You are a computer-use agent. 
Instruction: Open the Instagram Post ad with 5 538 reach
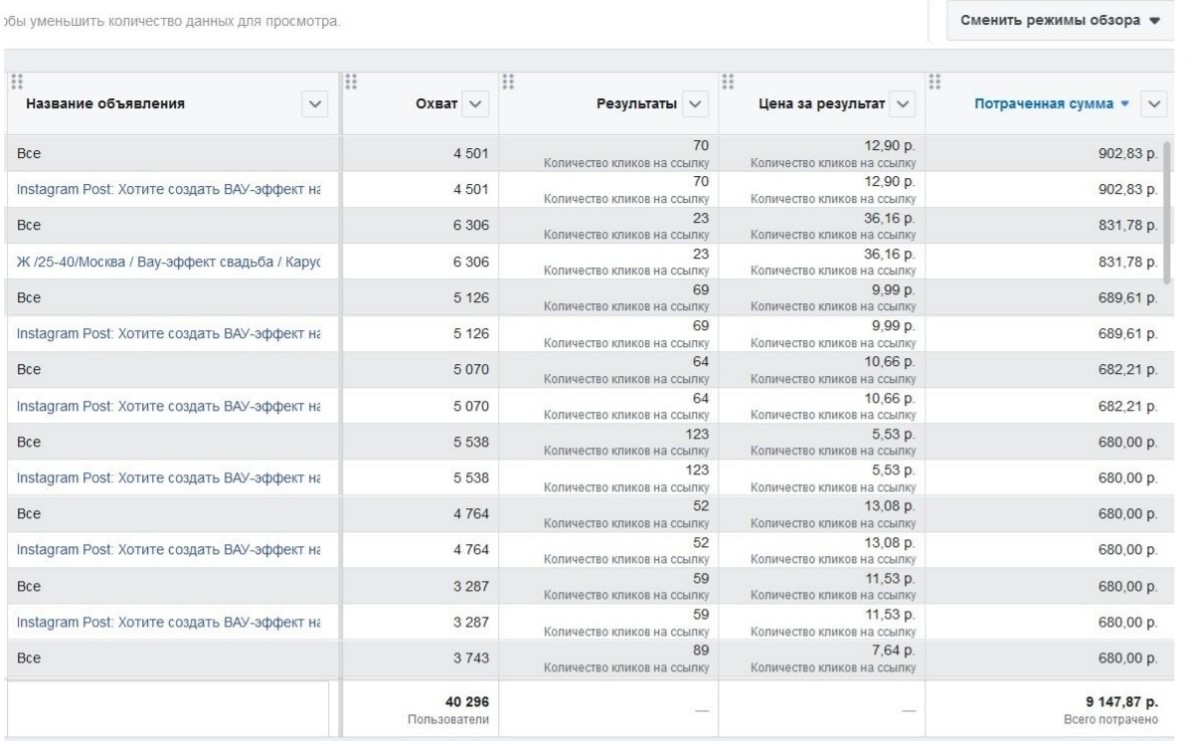(176, 478)
